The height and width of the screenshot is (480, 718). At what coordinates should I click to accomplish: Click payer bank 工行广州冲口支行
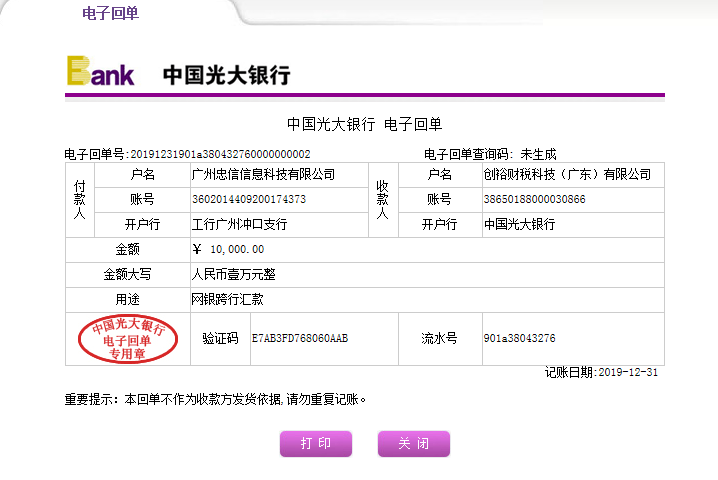coord(239,224)
